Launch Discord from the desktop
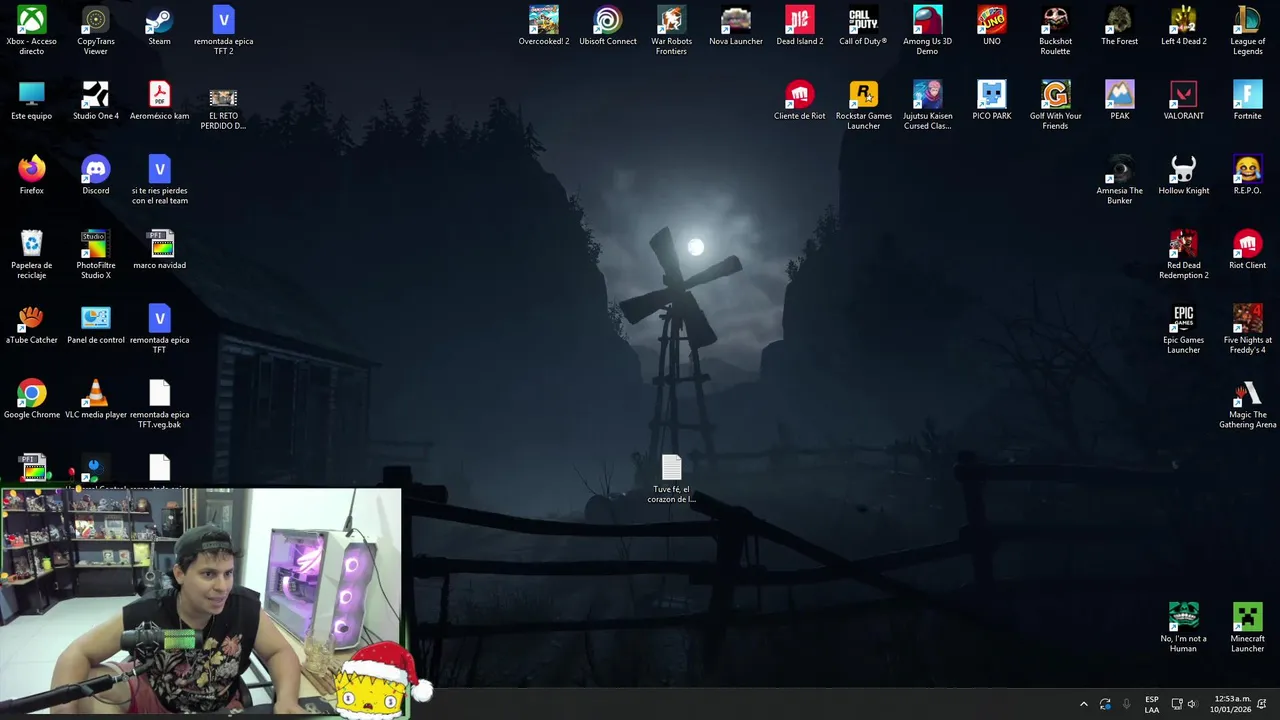The height and width of the screenshot is (720, 1280). click(x=96, y=169)
